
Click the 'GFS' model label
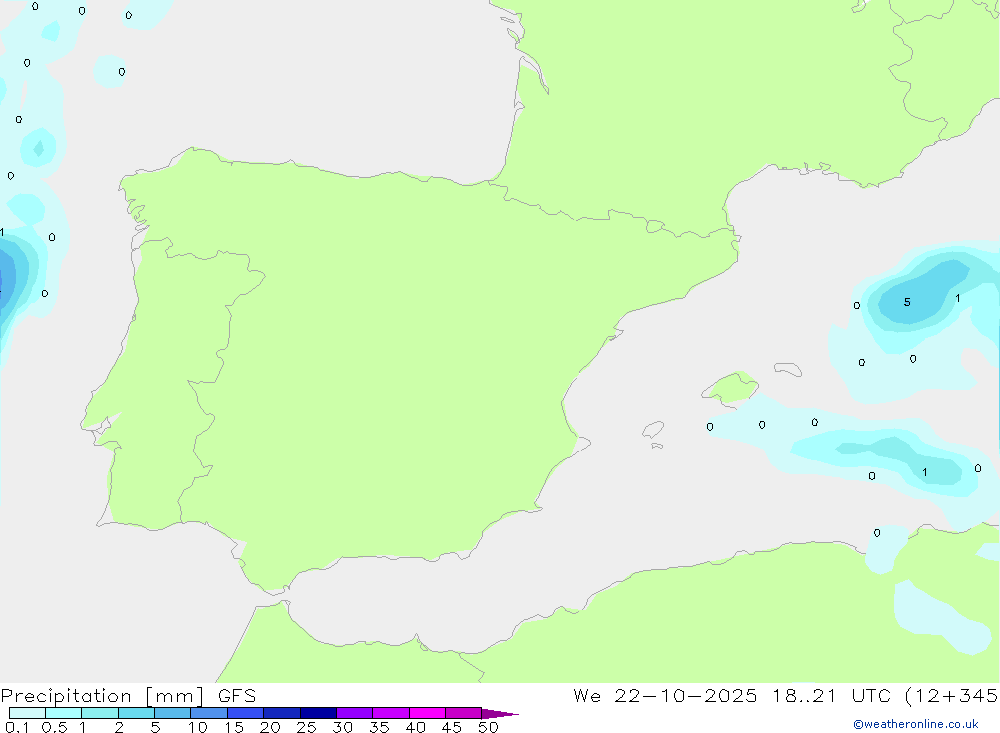[237, 696]
